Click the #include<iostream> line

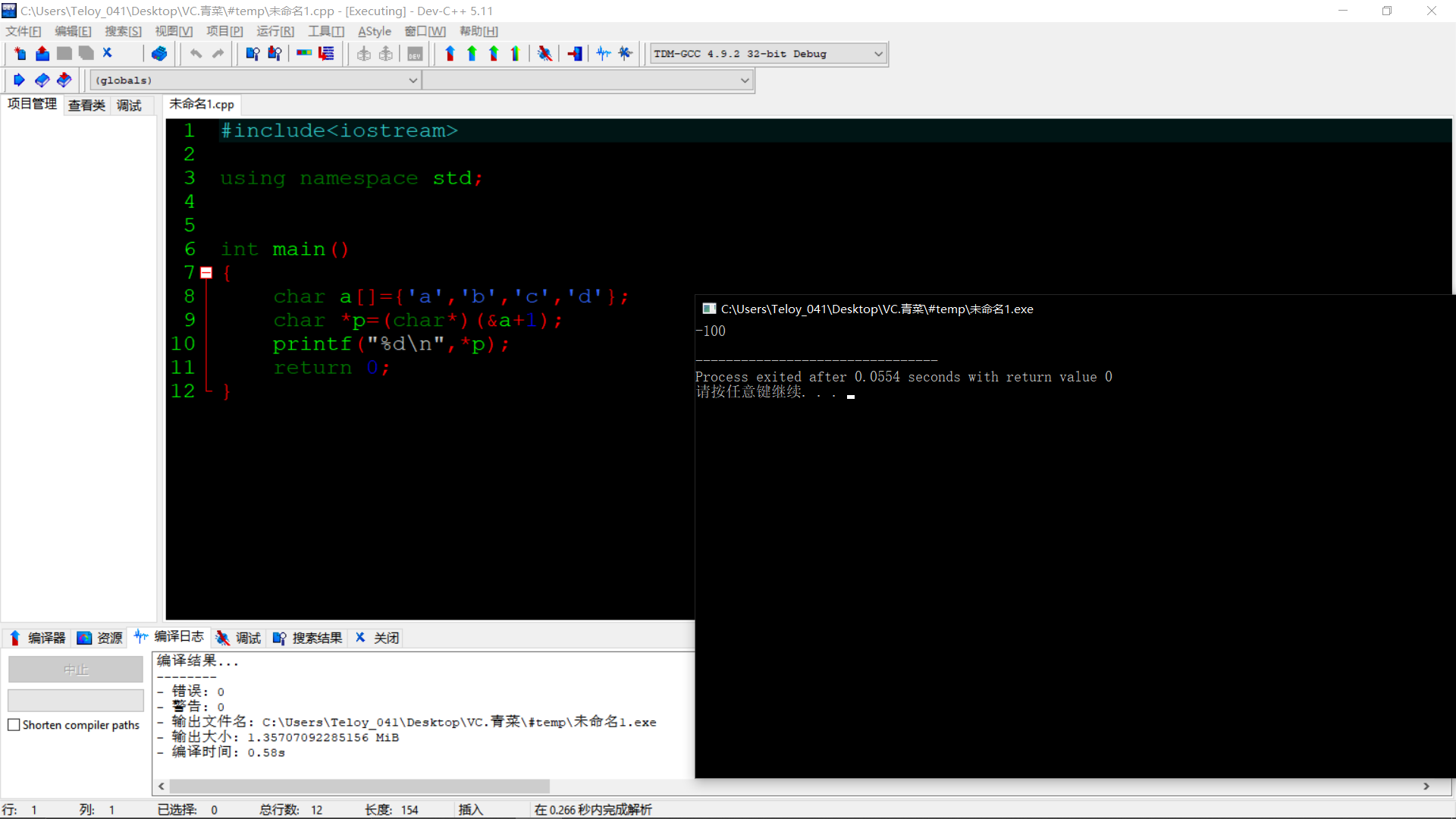pos(339,130)
